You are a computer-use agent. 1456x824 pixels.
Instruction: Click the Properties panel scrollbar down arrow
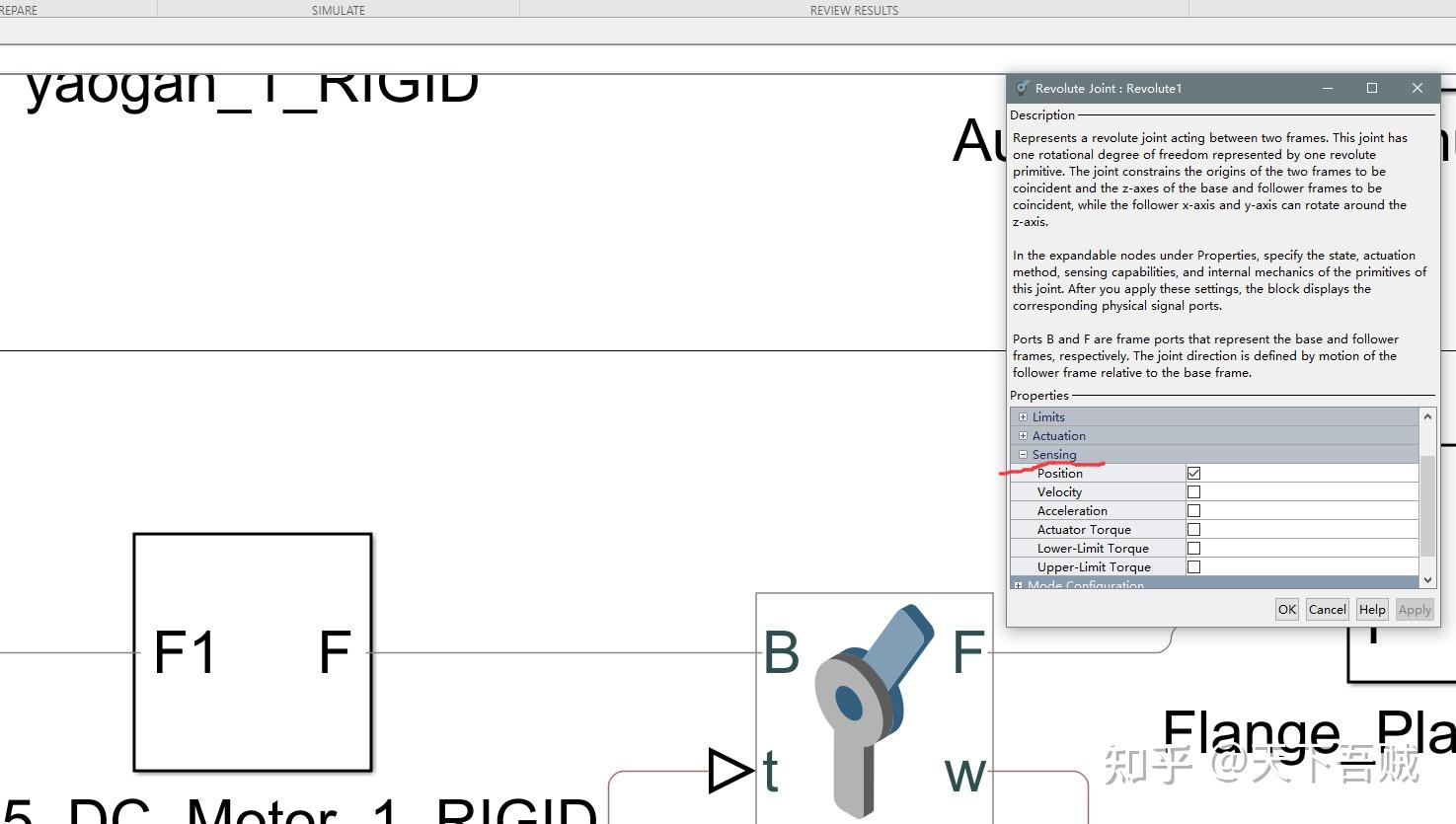click(x=1428, y=578)
